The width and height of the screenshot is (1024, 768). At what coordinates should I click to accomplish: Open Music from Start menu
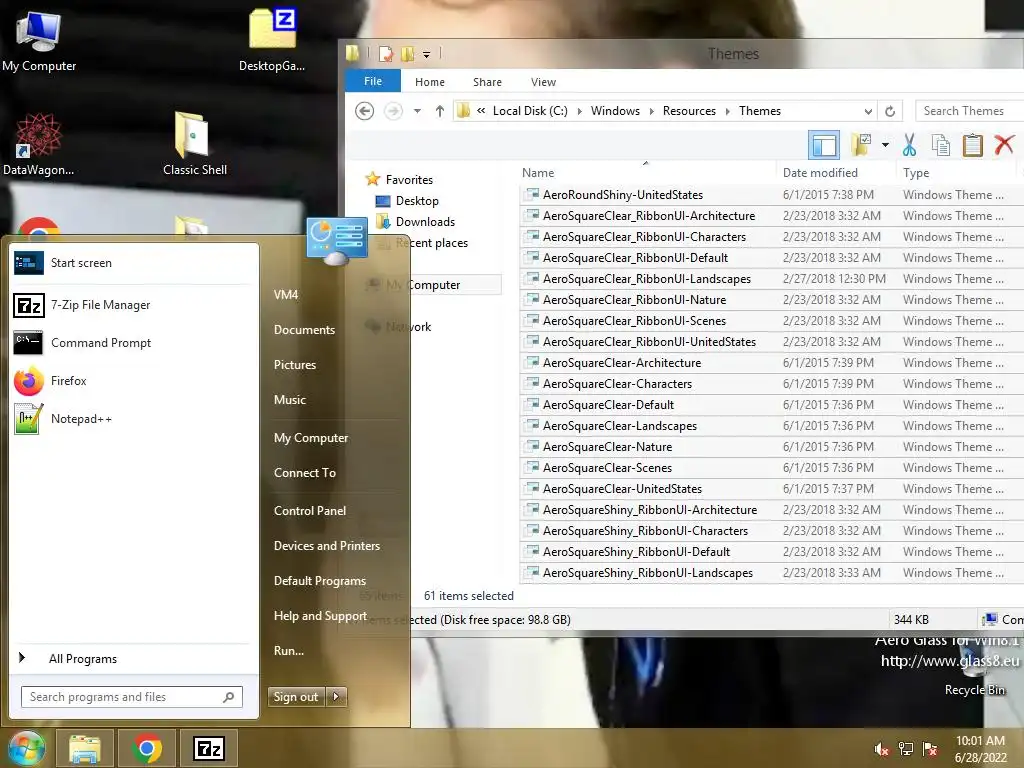[289, 400]
